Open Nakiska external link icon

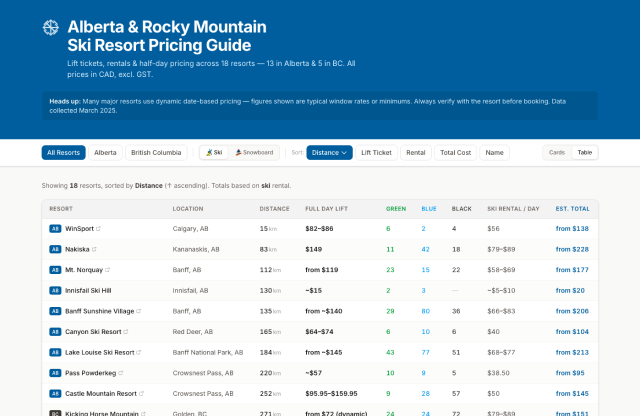(94, 249)
